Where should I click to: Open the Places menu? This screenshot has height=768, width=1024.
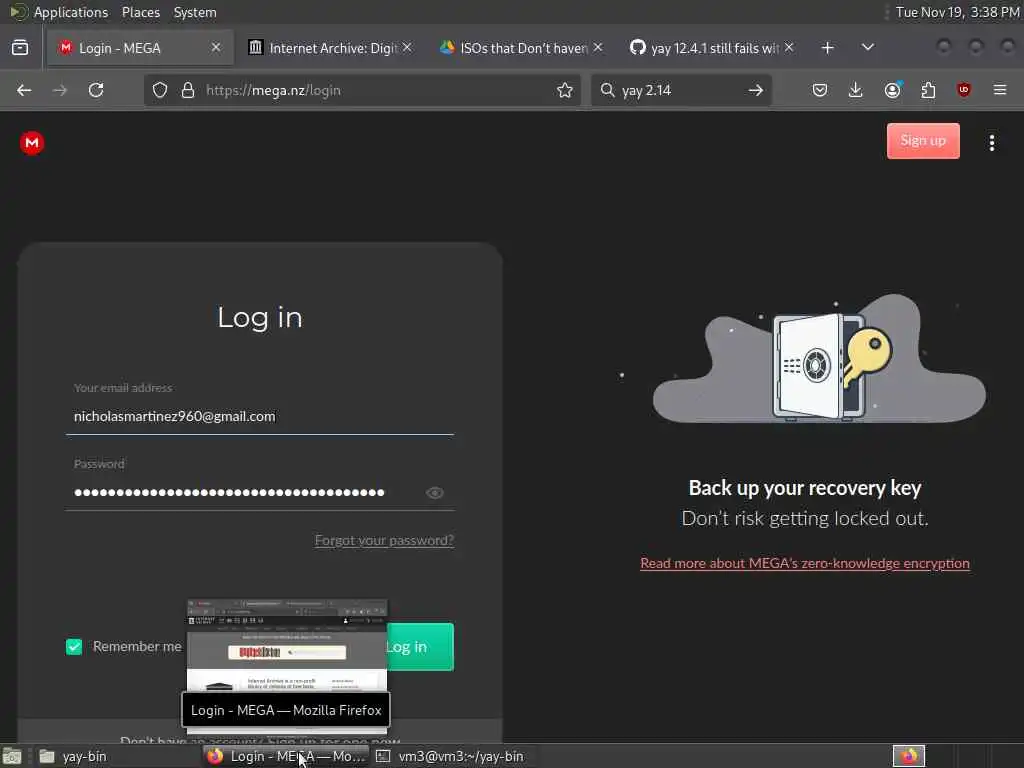[x=140, y=12]
